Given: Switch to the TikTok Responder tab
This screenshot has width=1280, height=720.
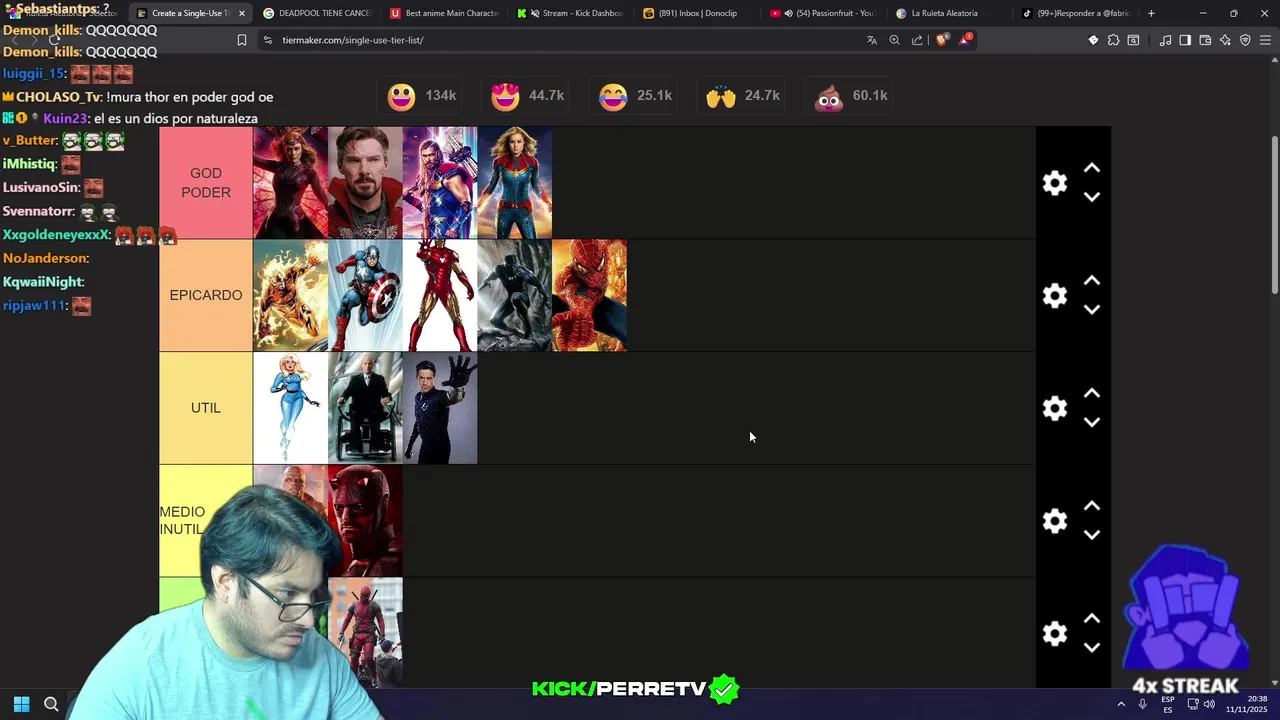Looking at the screenshot, I should 1078,13.
